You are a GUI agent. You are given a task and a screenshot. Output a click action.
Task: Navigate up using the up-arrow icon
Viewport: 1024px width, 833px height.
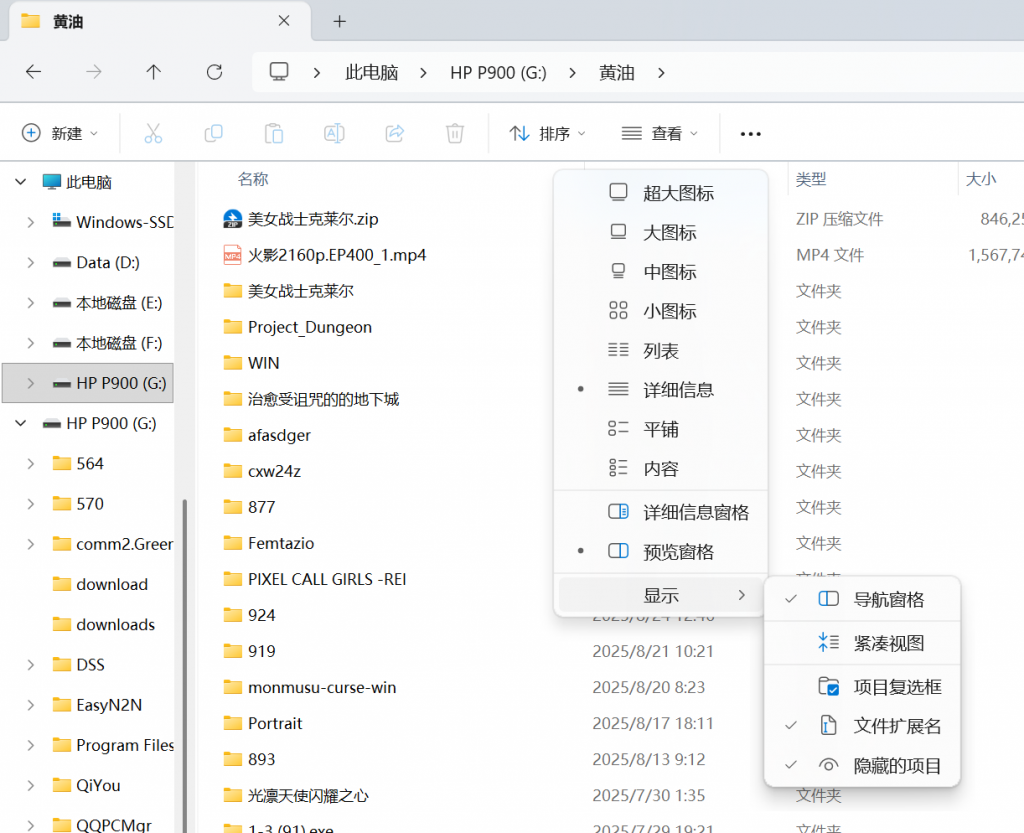tap(153, 72)
